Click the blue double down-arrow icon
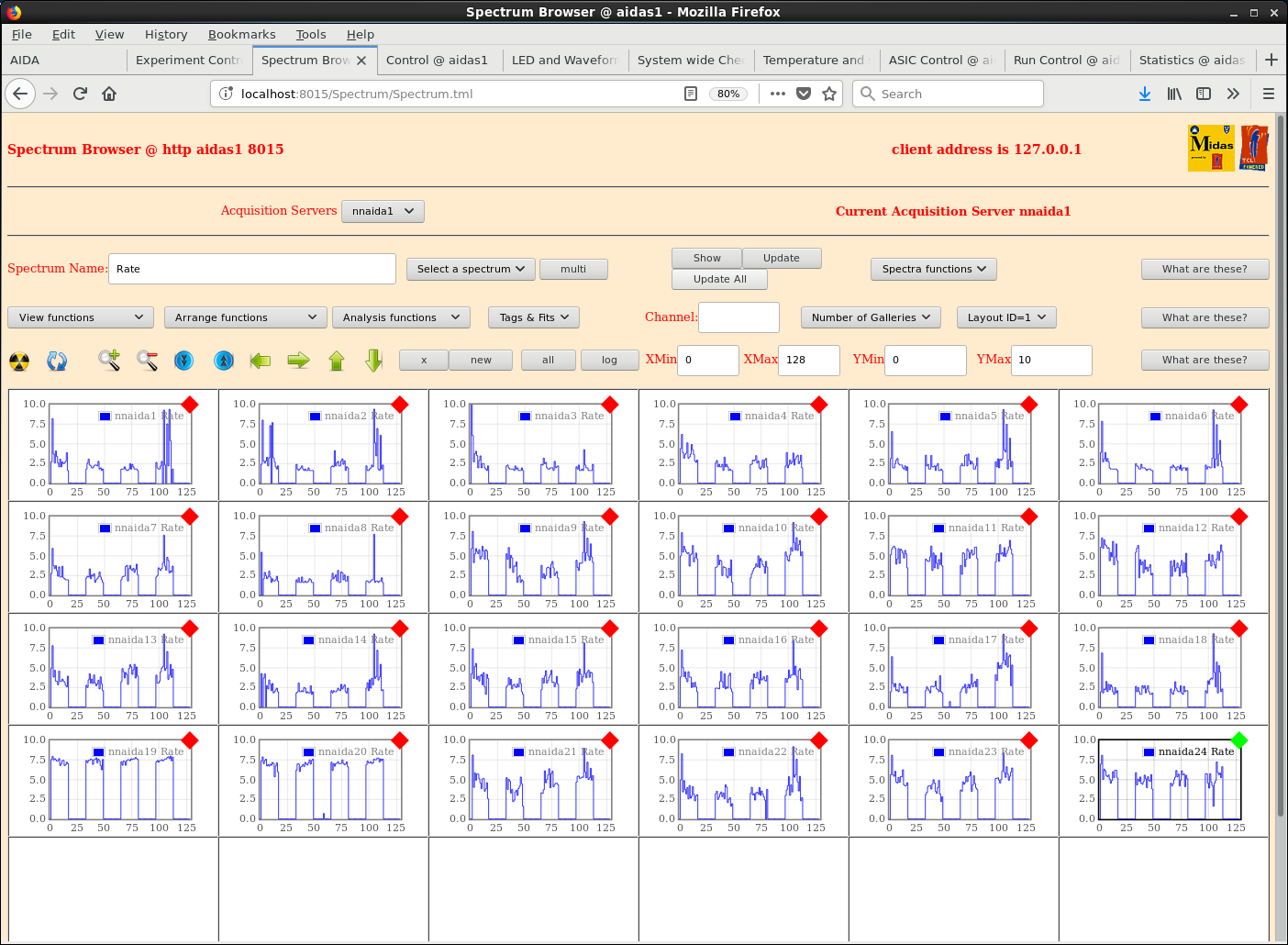 click(184, 361)
